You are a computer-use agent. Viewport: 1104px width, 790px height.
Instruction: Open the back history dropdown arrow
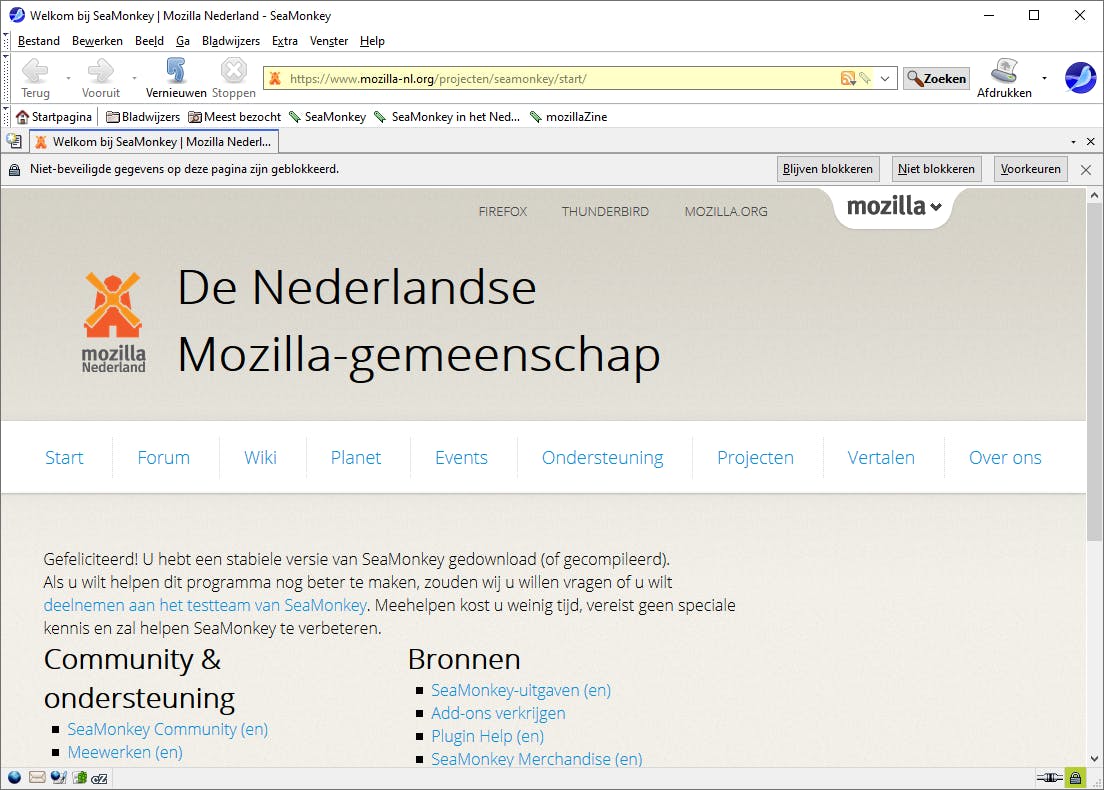click(x=68, y=78)
